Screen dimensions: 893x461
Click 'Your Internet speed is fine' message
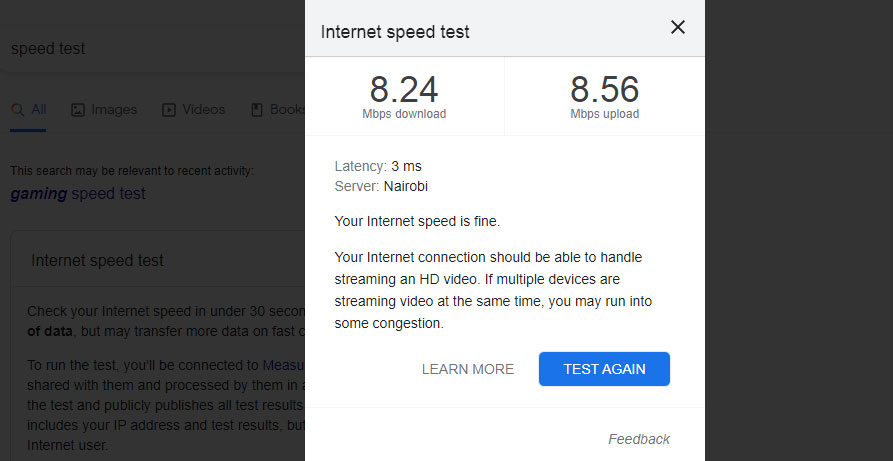click(417, 220)
